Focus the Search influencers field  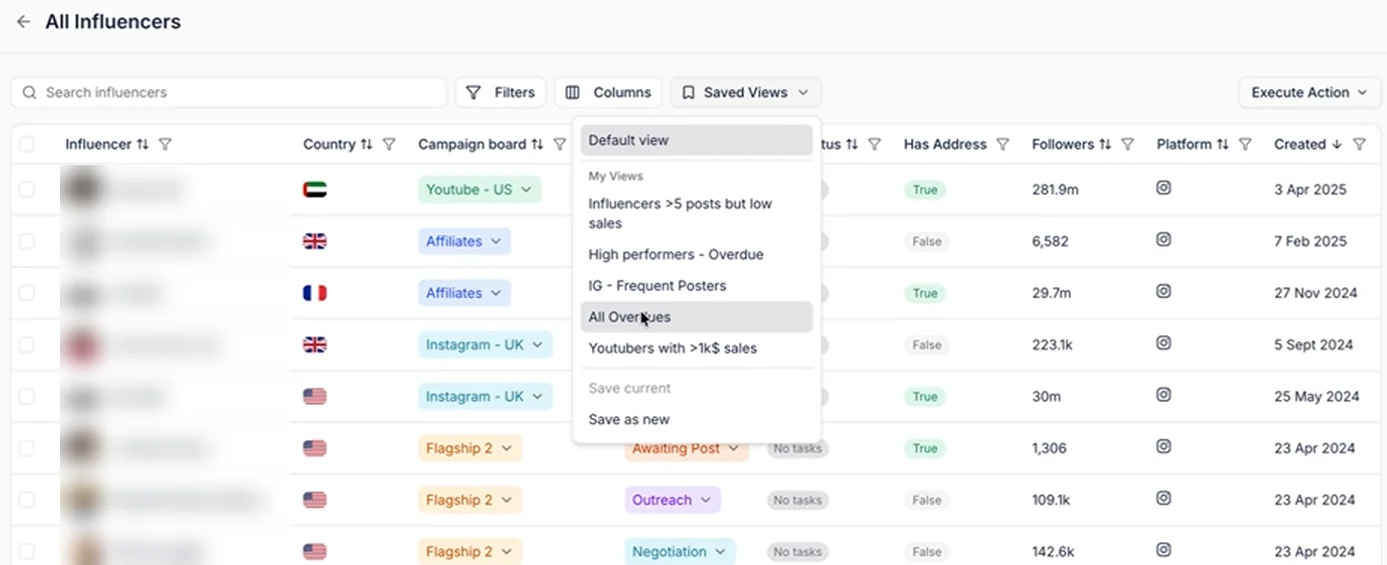(x=228, y=92)
